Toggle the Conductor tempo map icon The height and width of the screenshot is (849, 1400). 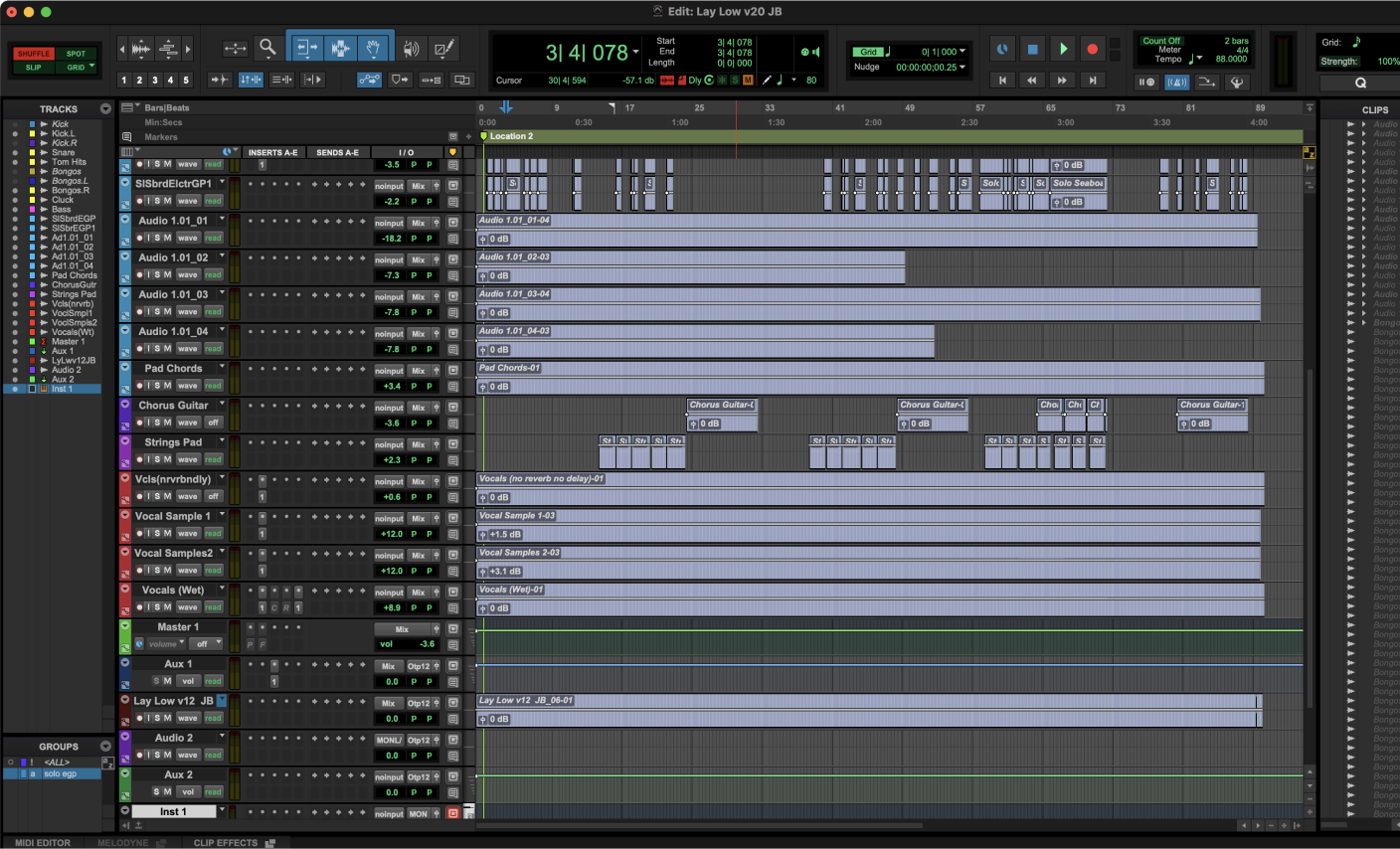click(1237, 83)
